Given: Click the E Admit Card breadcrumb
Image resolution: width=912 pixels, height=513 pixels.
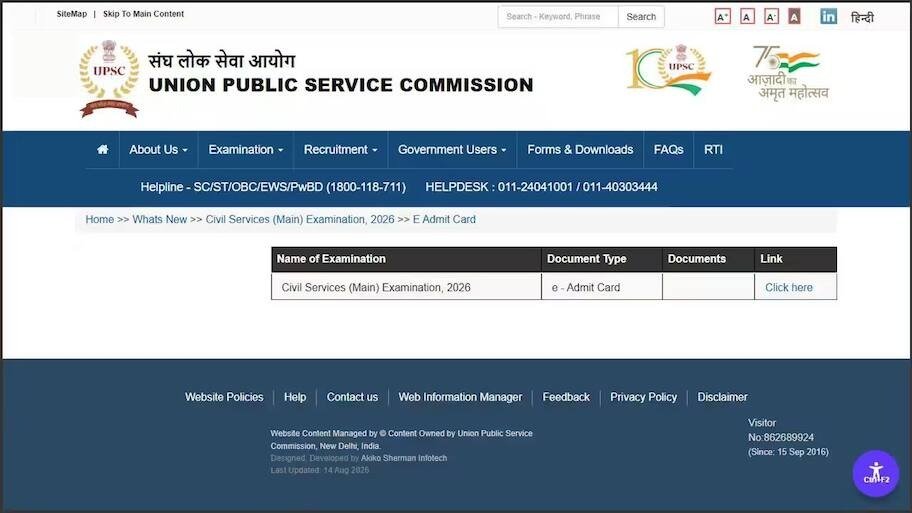Looking at the screenshot, I should pos(444,219).
